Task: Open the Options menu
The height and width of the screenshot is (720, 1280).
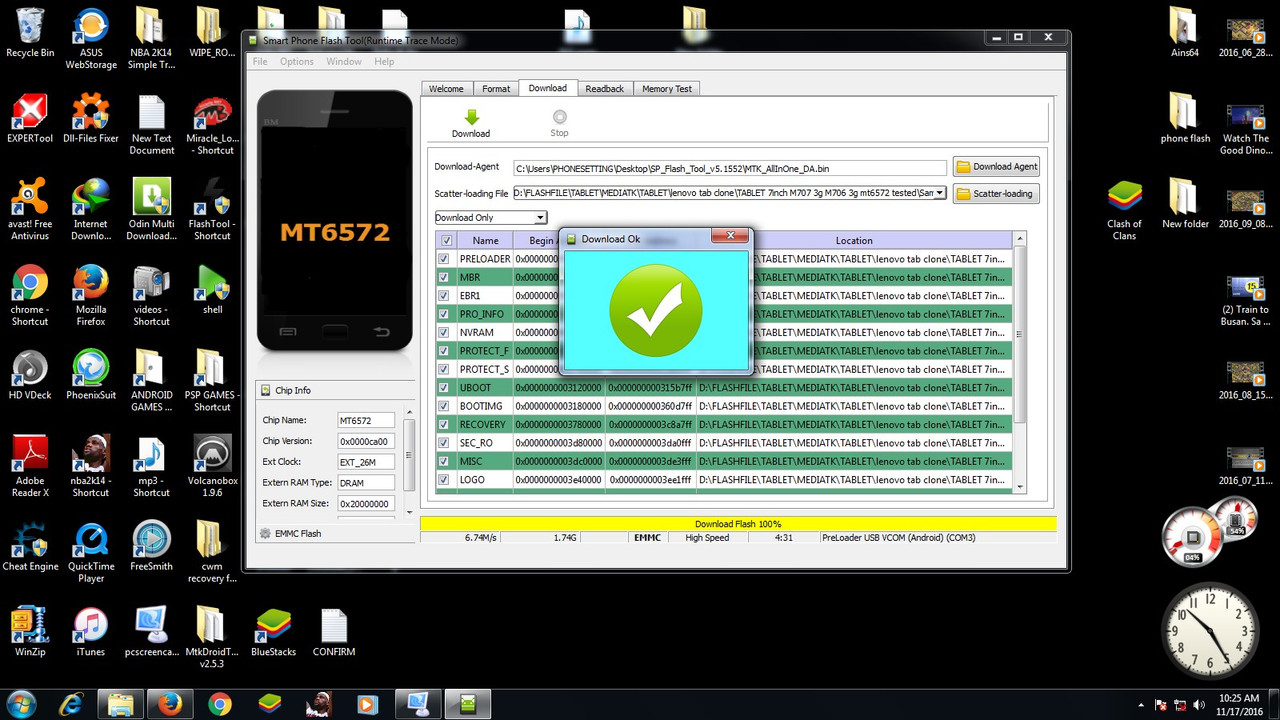Action: [x=297, y=62]
